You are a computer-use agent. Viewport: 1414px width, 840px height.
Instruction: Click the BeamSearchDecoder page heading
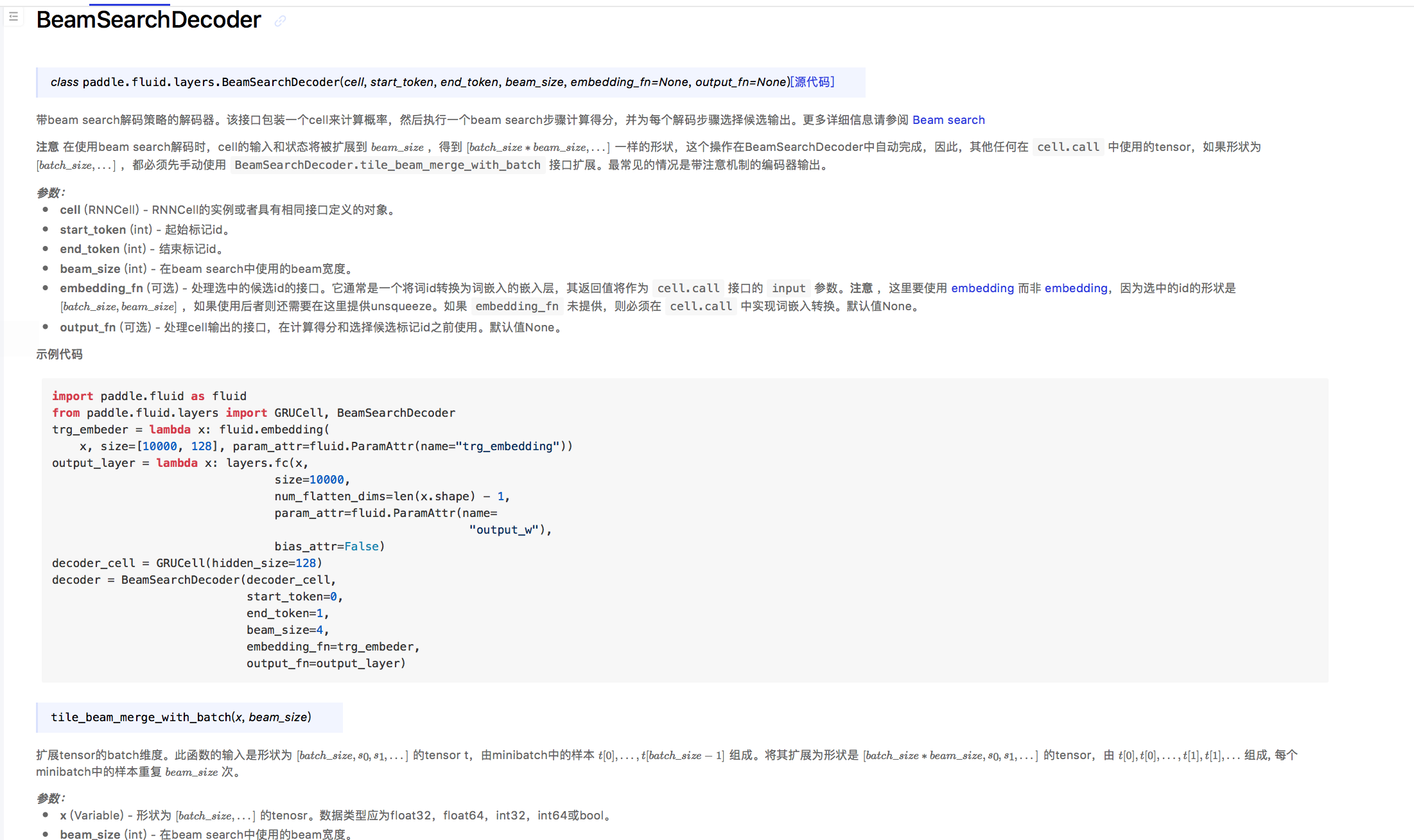148,20
